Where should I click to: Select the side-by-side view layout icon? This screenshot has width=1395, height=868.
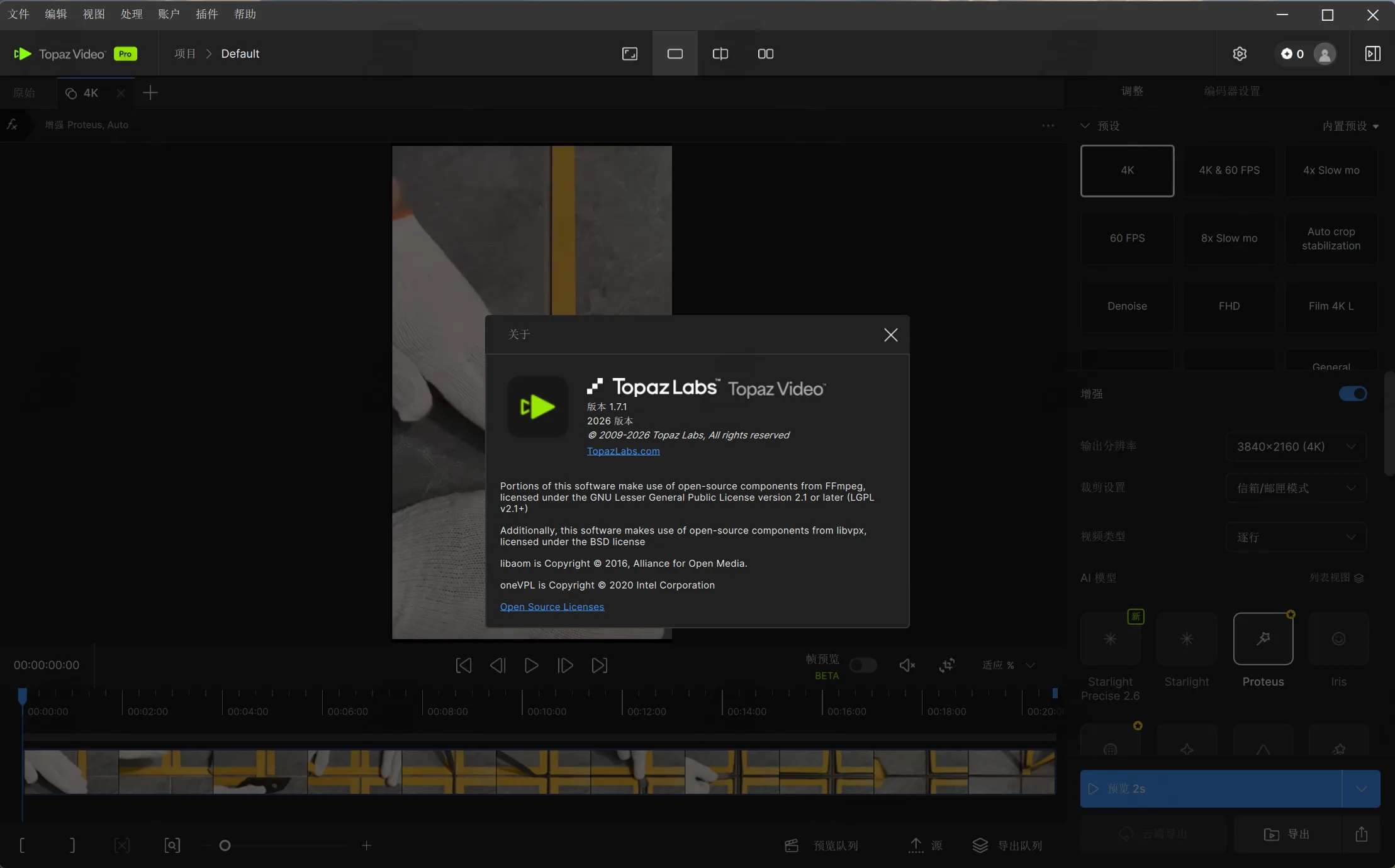pos(765,53)
